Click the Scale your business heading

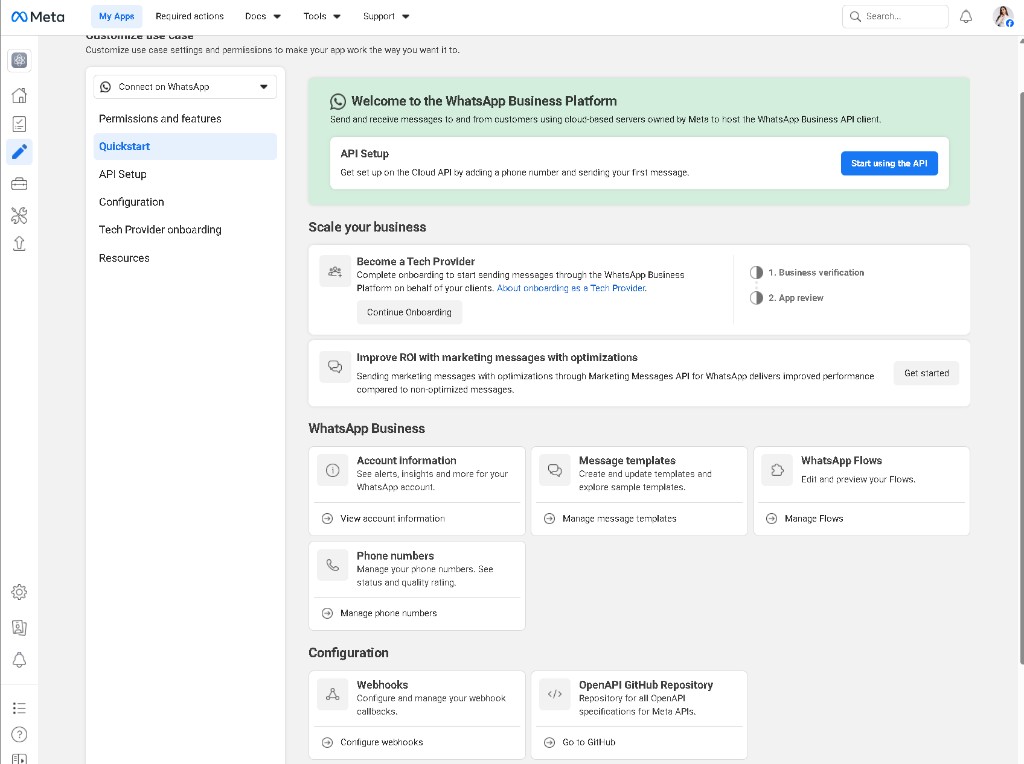[367, 227]
